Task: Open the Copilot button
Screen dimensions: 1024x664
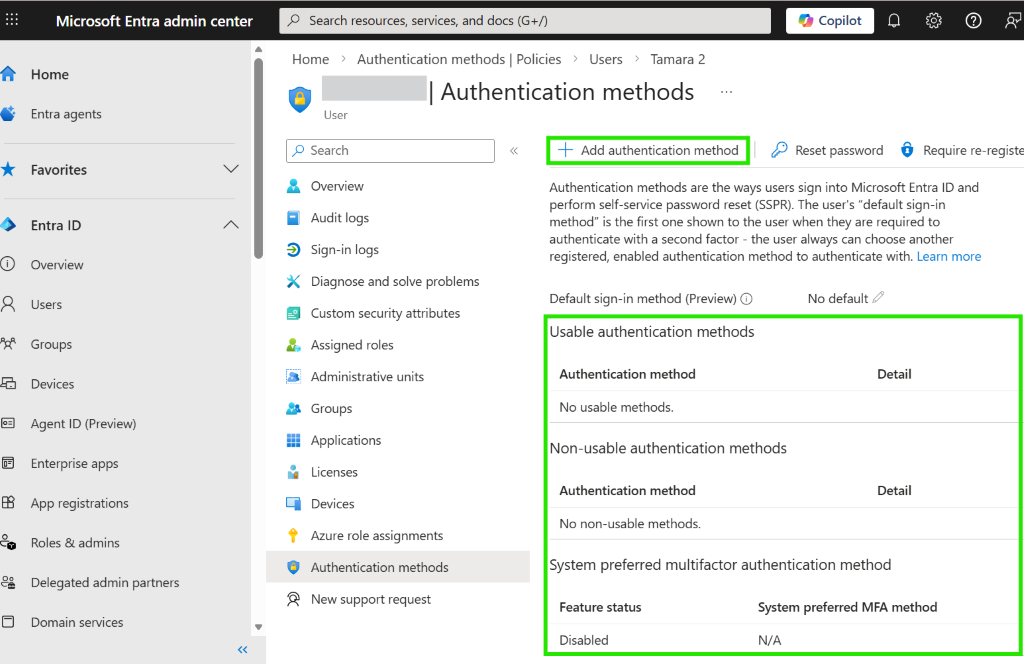Action: click(x=830, y=21)
